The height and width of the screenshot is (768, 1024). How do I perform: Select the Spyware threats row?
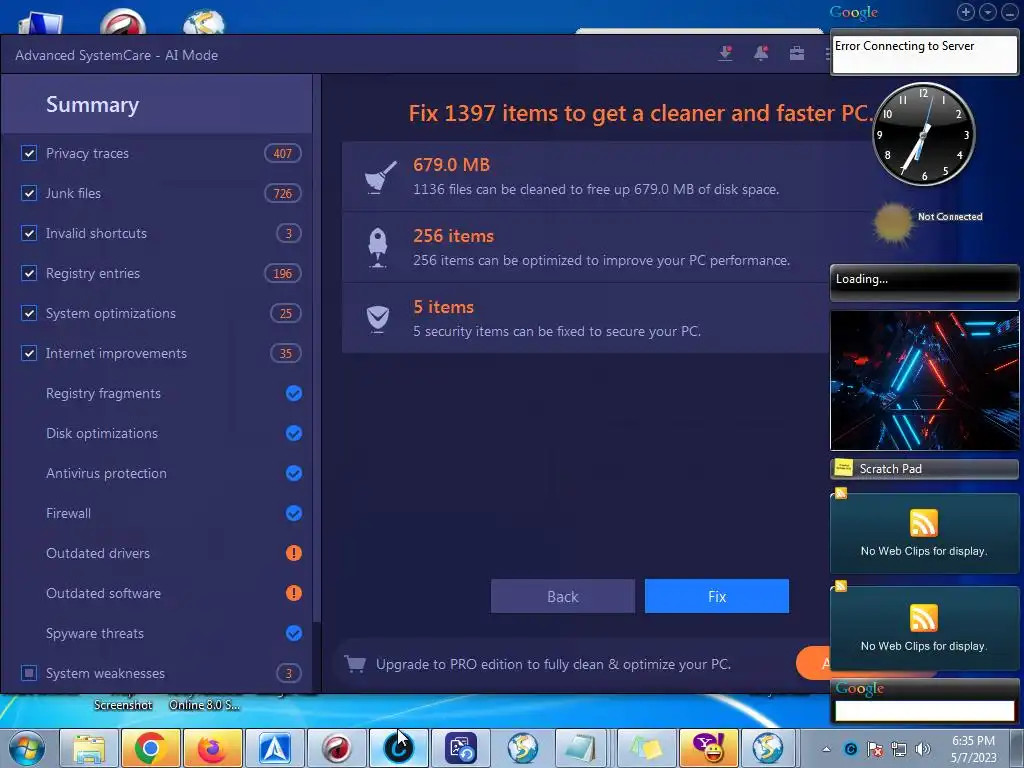point(157,633)
